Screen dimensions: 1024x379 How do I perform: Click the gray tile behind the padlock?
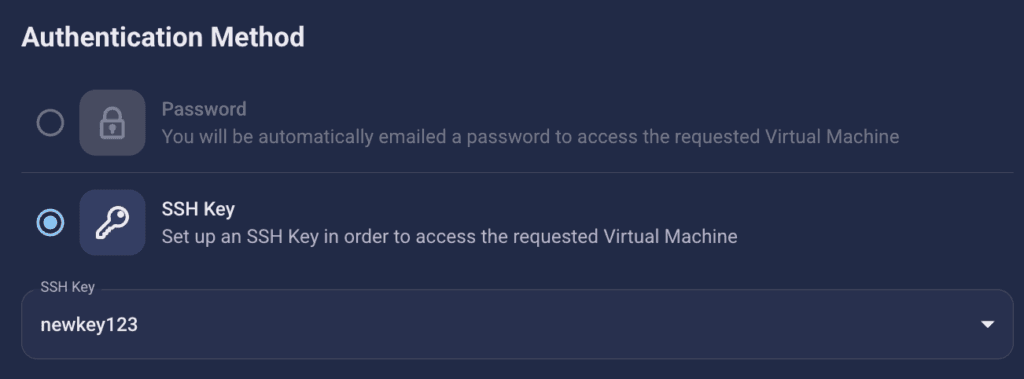coord(112,123)
